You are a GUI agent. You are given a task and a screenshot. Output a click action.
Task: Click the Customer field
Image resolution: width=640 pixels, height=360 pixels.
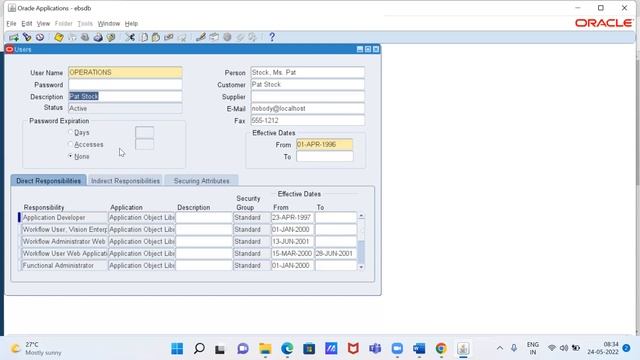click(x=307, y=84)
